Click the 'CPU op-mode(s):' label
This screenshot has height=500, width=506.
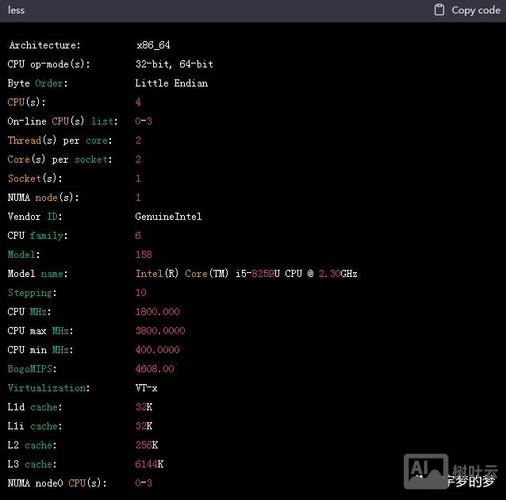[x=49, y=64]
